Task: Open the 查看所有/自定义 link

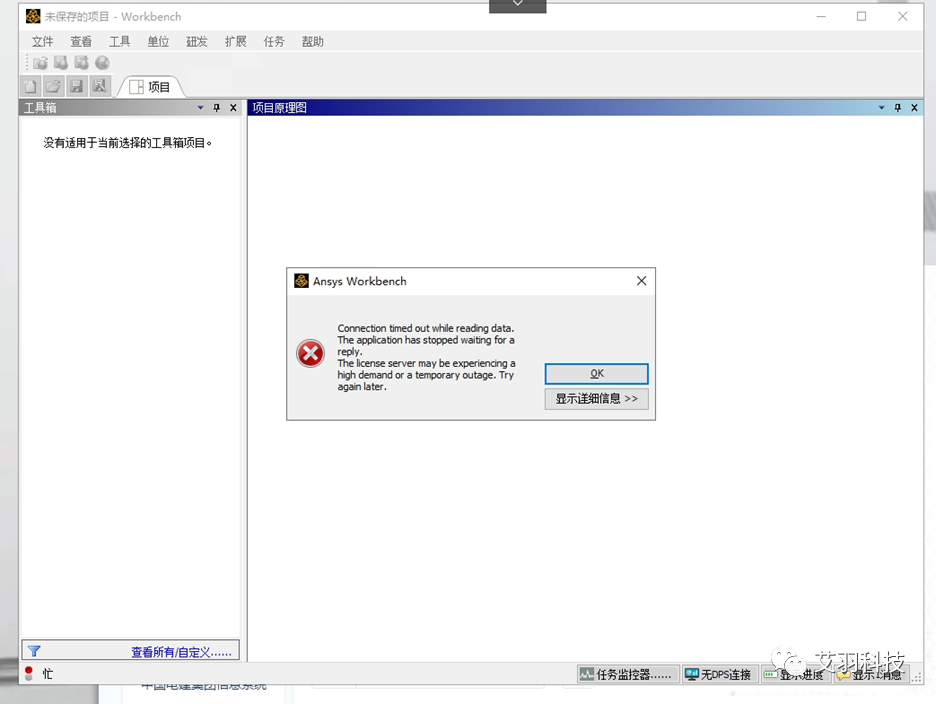Action: (181, 653)
